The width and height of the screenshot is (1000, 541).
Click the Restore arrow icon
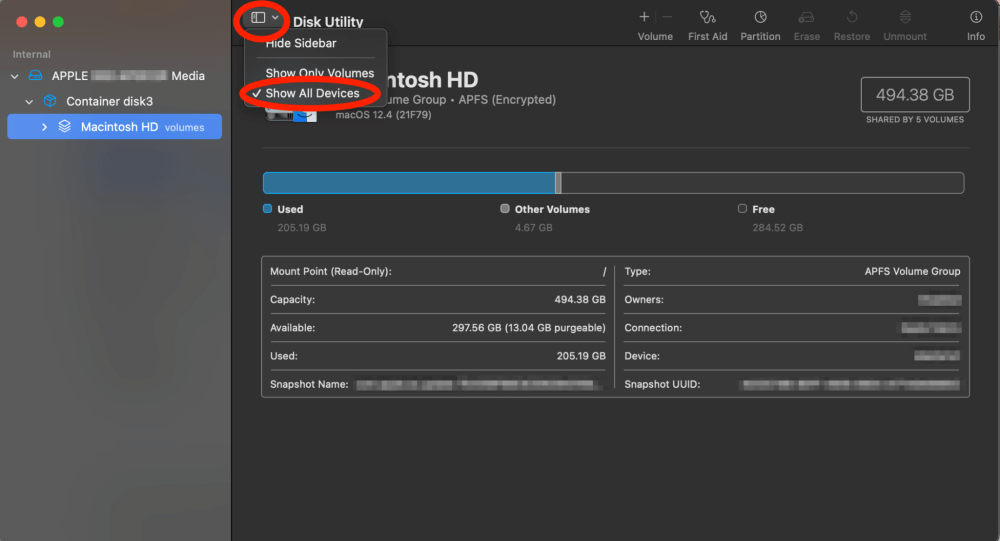pos(852,17)
